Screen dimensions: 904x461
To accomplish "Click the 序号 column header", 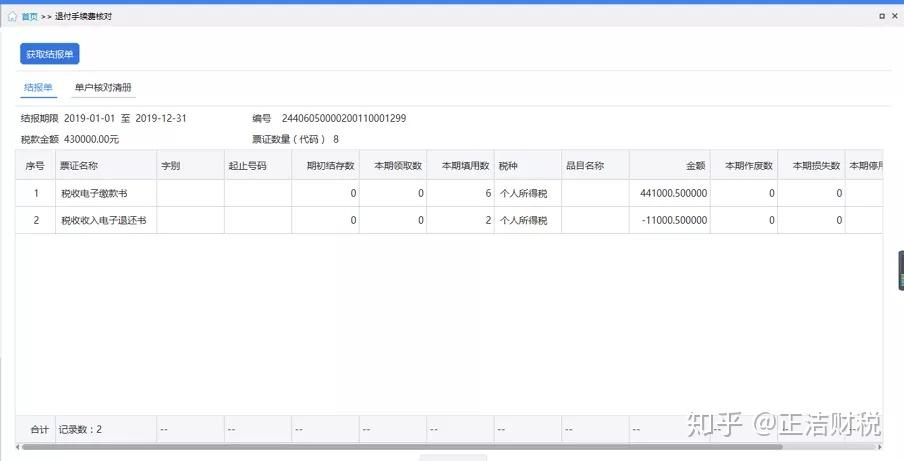I will click(35, 166).
